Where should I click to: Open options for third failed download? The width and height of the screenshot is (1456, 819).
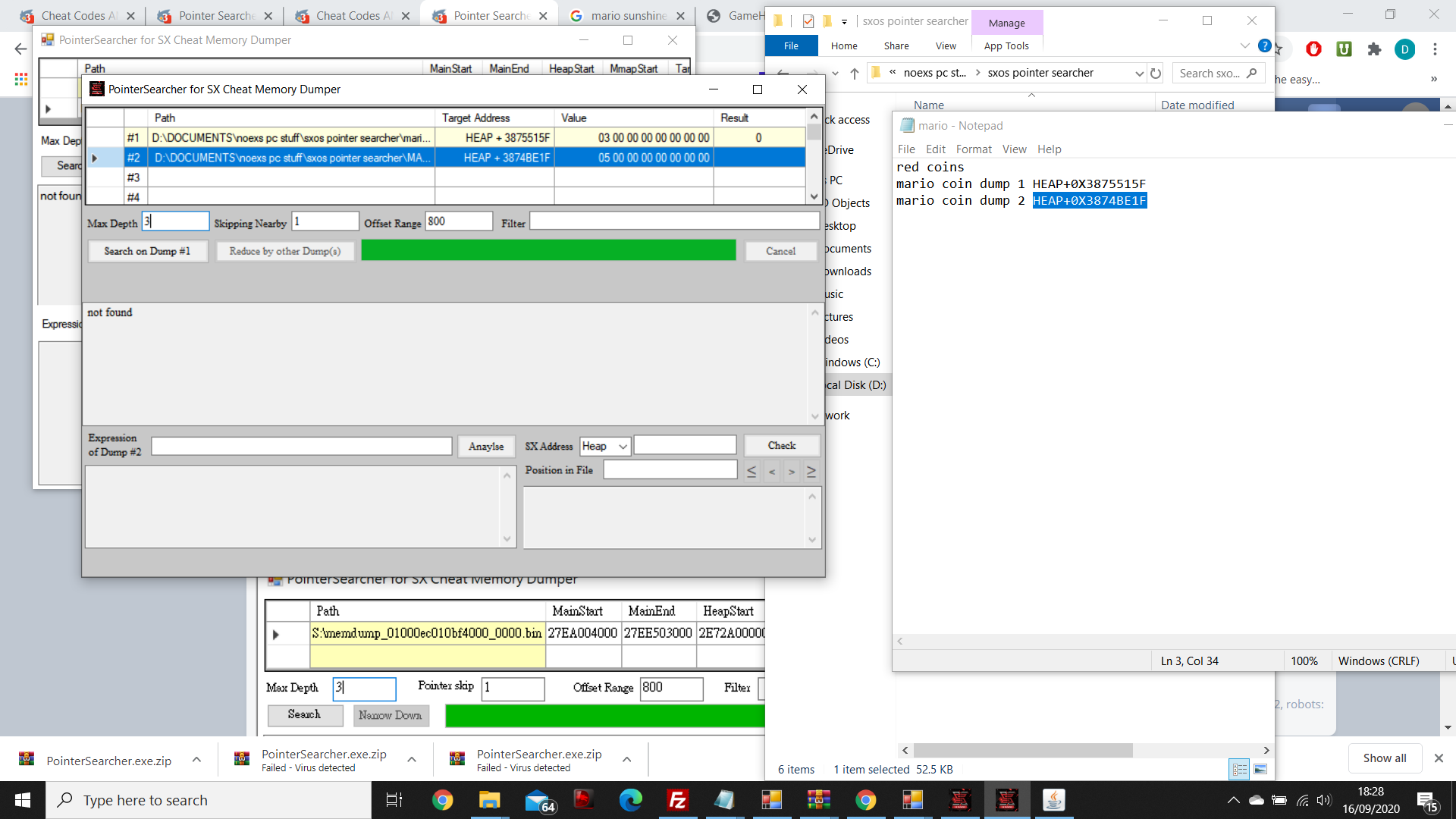click(627, 760)
